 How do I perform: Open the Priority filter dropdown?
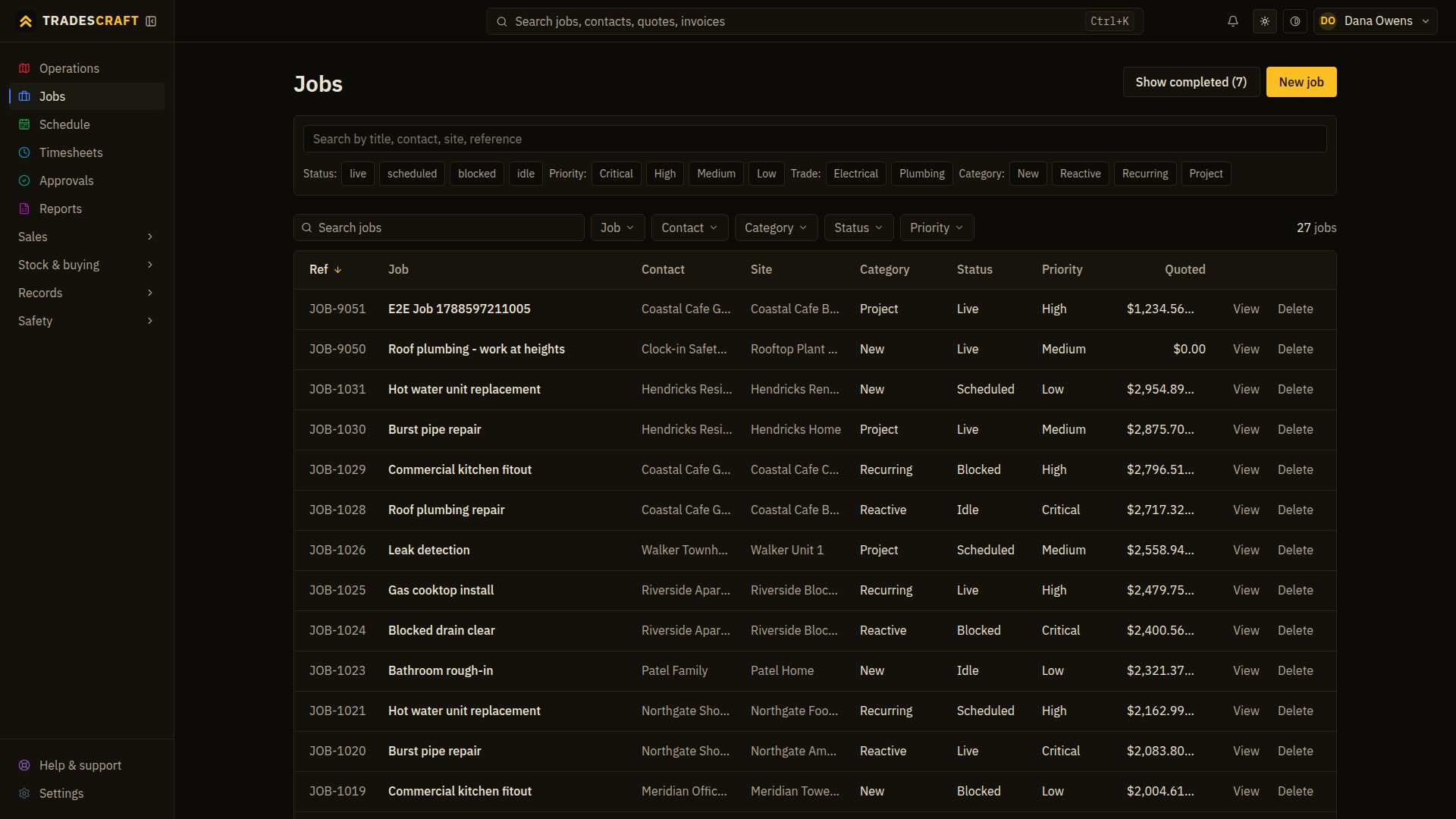click(937, 227)
